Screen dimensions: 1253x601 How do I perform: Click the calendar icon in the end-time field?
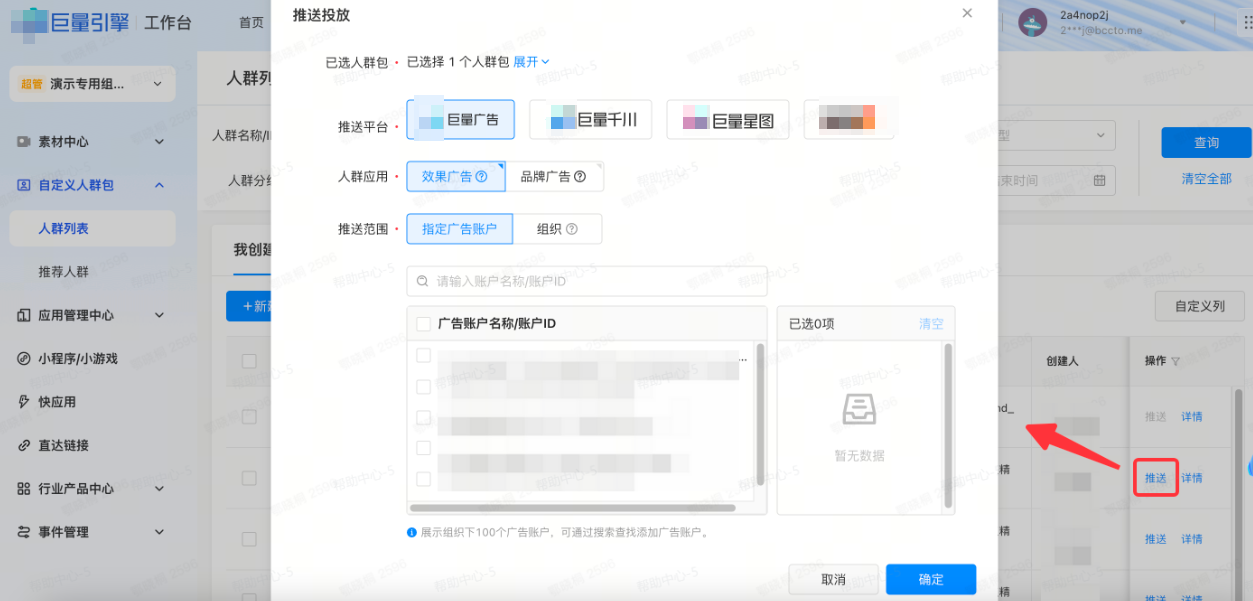1100,180
